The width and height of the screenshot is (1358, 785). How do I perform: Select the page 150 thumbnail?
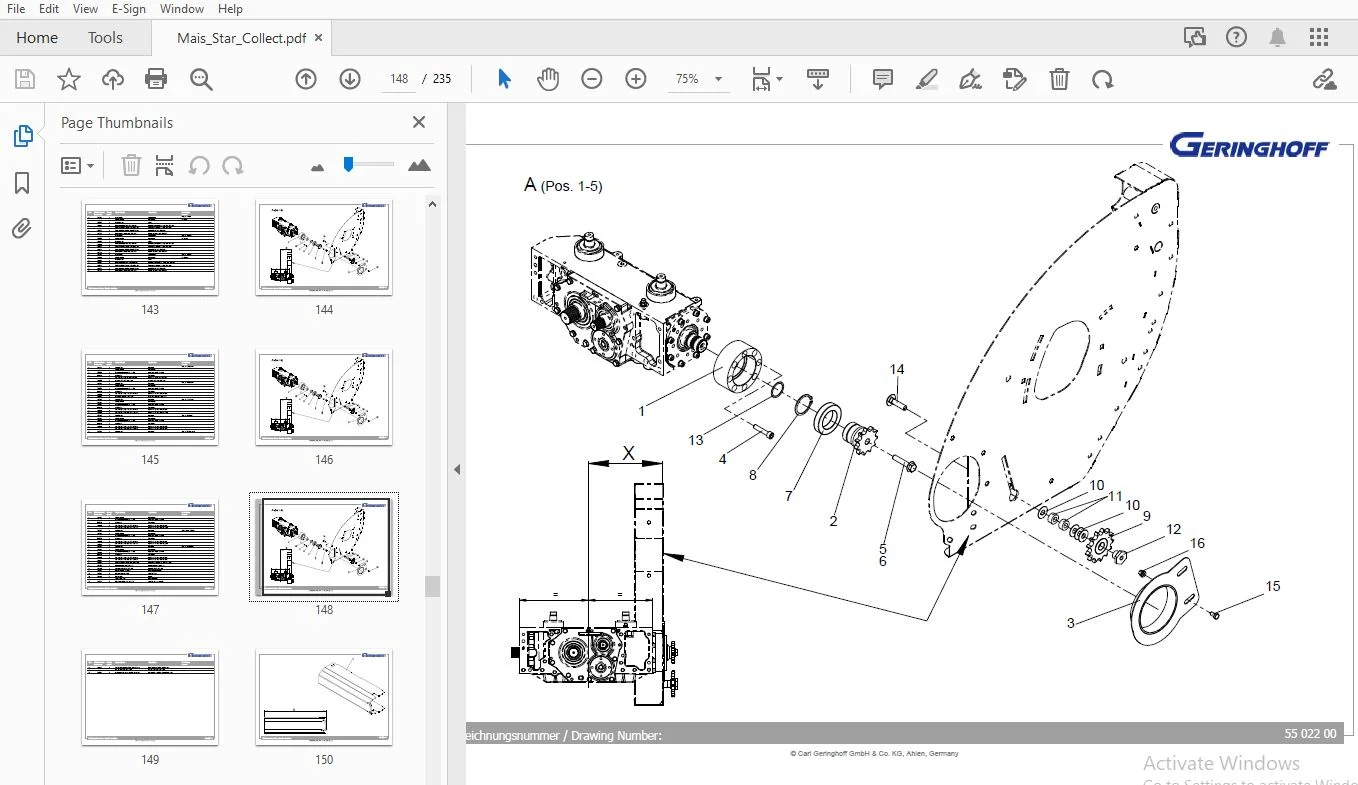click(324, 698)
